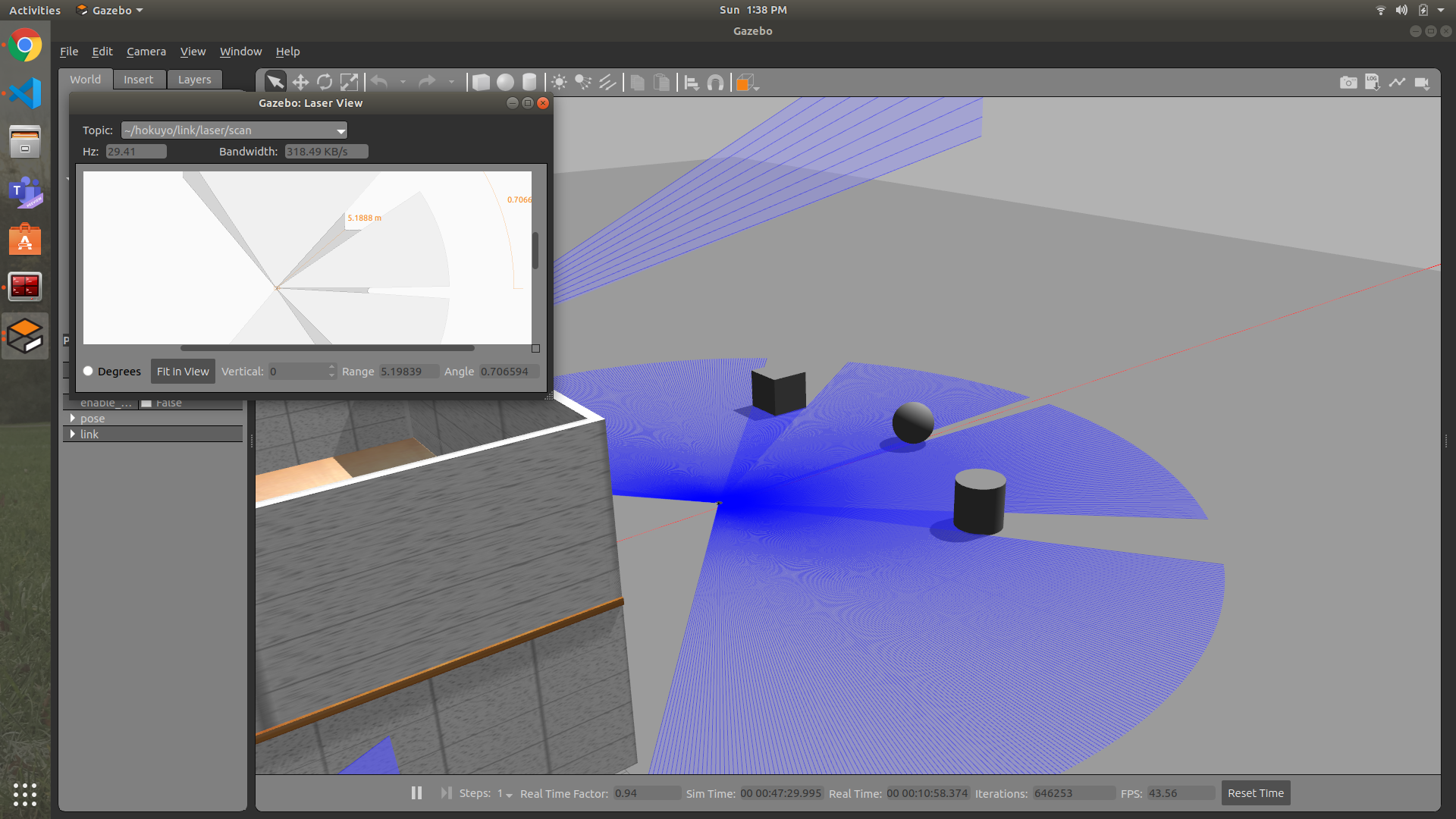1456x819 pixels.
Task: Open the View menu
Action: [193, 52]
